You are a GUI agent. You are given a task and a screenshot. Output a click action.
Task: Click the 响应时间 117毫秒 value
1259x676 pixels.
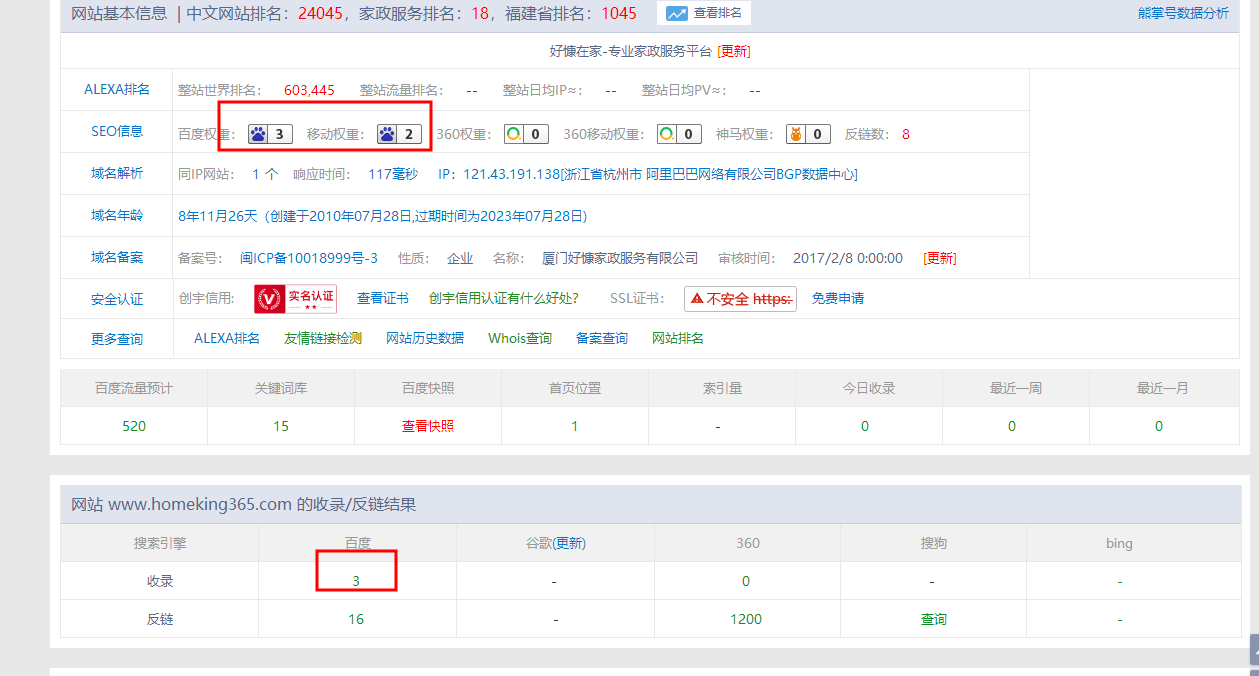coord(393,174)
